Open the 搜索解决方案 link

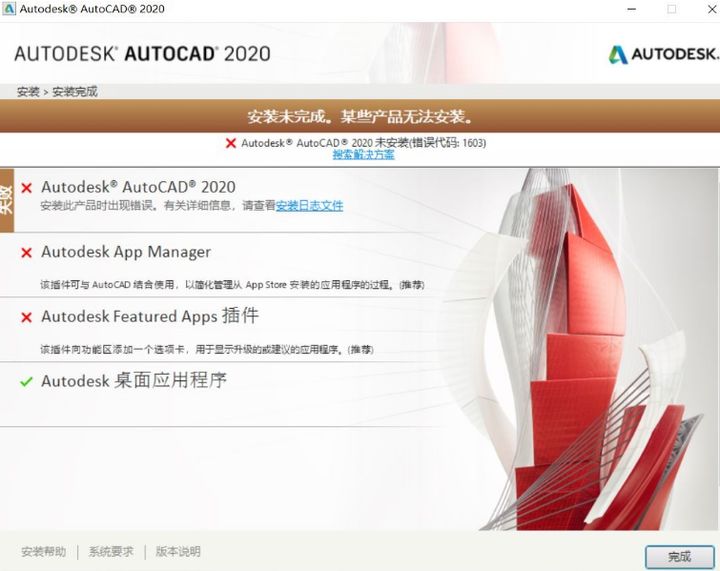pyautogui.click(x=363, y=155)
